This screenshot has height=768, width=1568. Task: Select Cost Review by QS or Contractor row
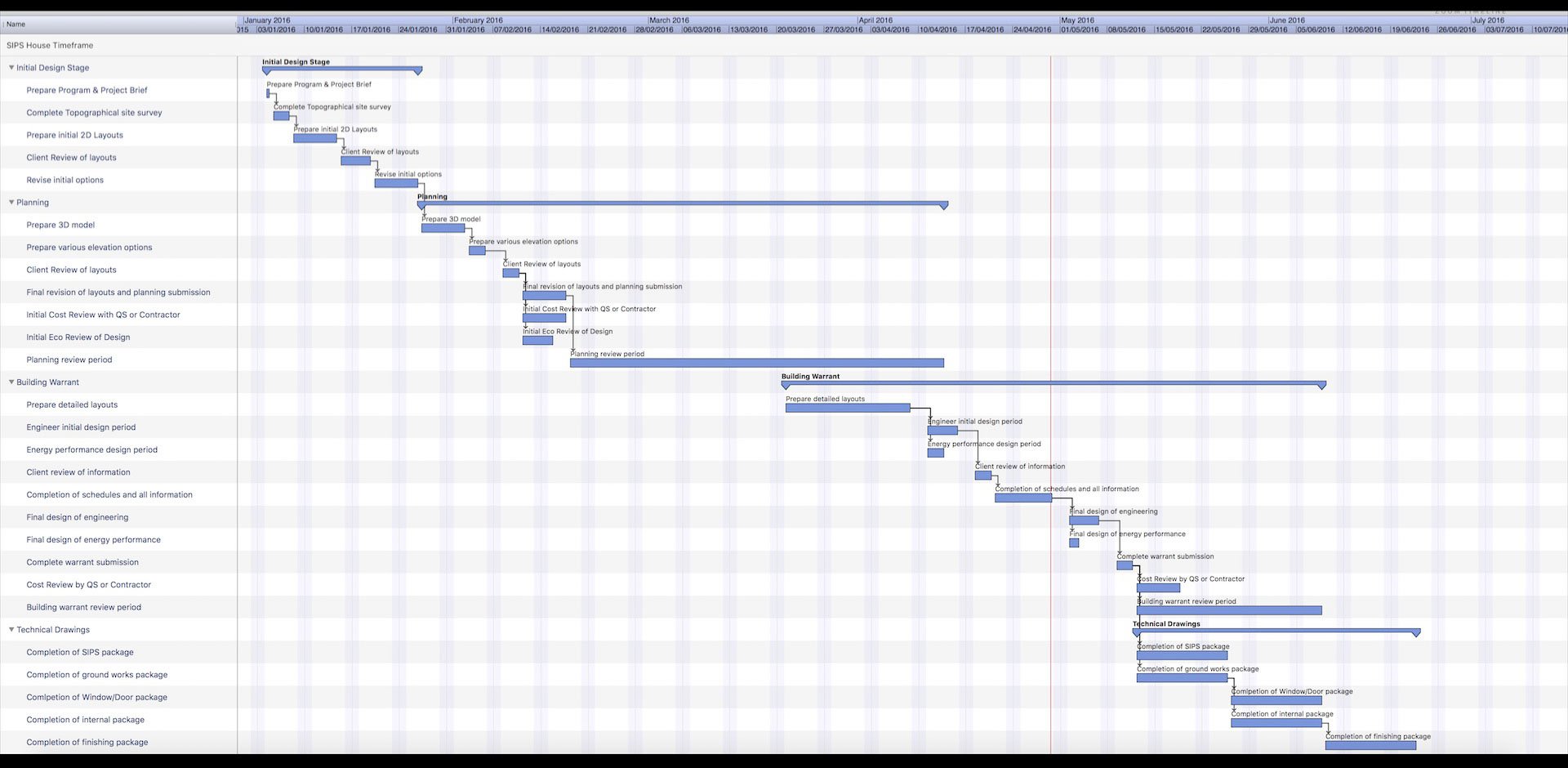click(x=88, y=585)
